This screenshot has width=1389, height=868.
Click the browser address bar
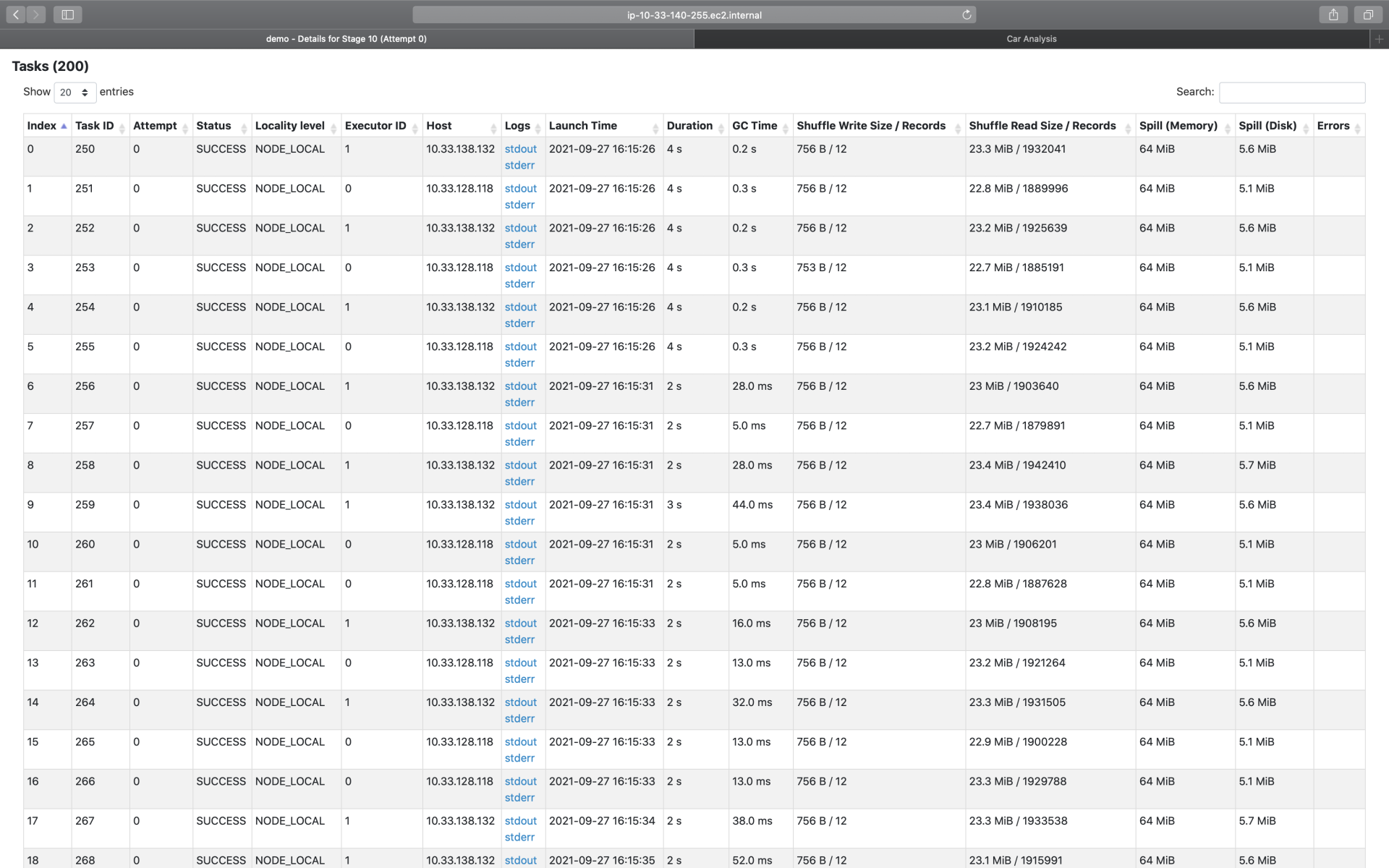[x=693, y=14]
